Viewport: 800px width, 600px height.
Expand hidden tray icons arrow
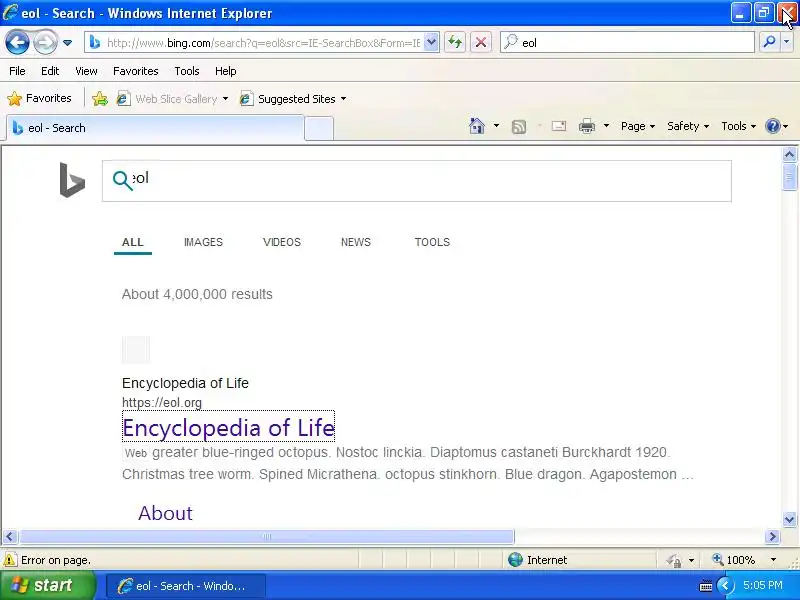(726, 585)
